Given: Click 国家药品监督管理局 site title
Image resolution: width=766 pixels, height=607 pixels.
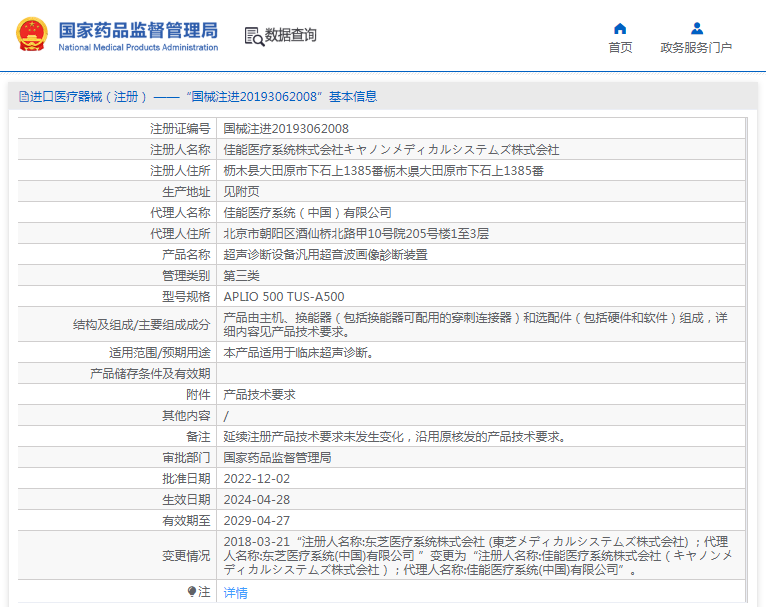Looking at the screenshot, I should [138, 30].
